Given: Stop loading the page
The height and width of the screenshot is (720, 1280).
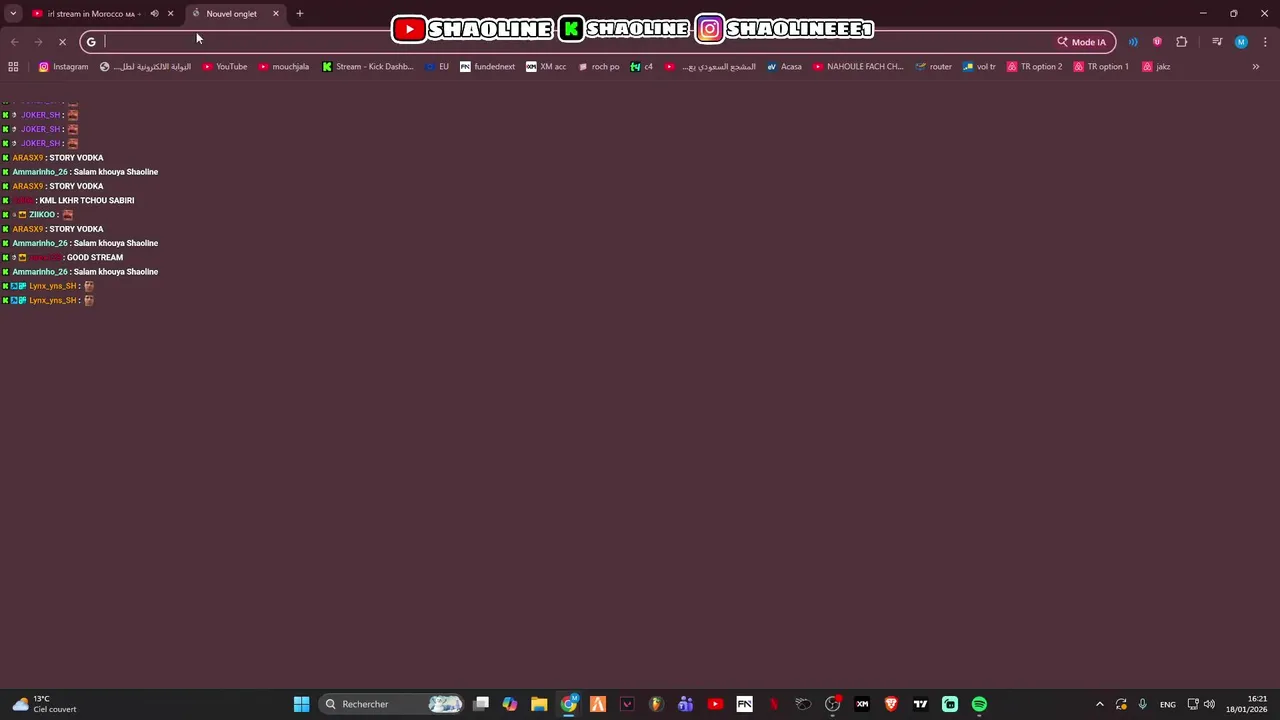Looking at the screenshot, I should coord(62,41).
